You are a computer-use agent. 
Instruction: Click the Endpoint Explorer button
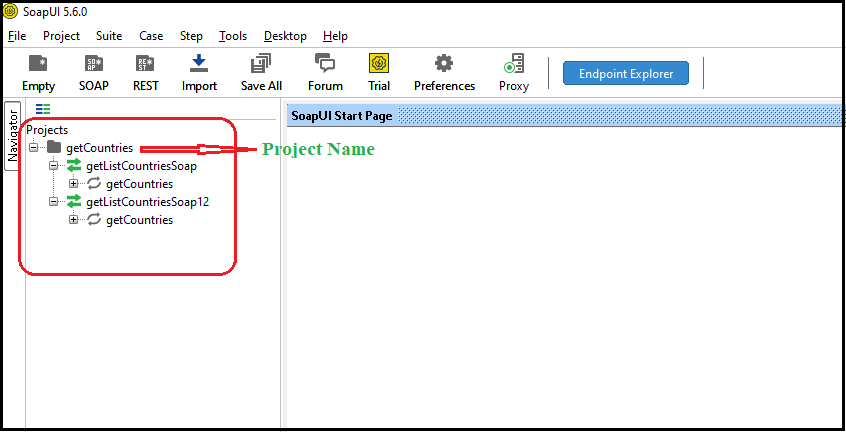(626, 73)
